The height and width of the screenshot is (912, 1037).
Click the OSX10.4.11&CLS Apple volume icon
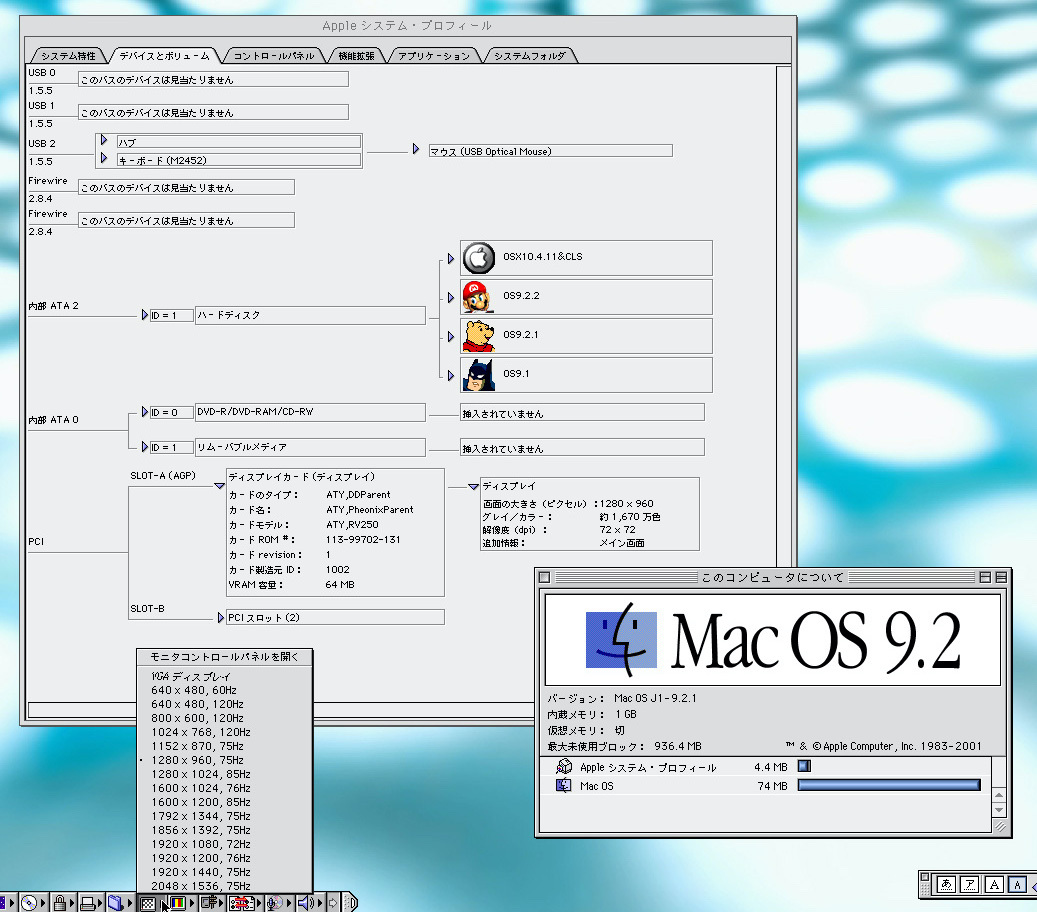478,258
